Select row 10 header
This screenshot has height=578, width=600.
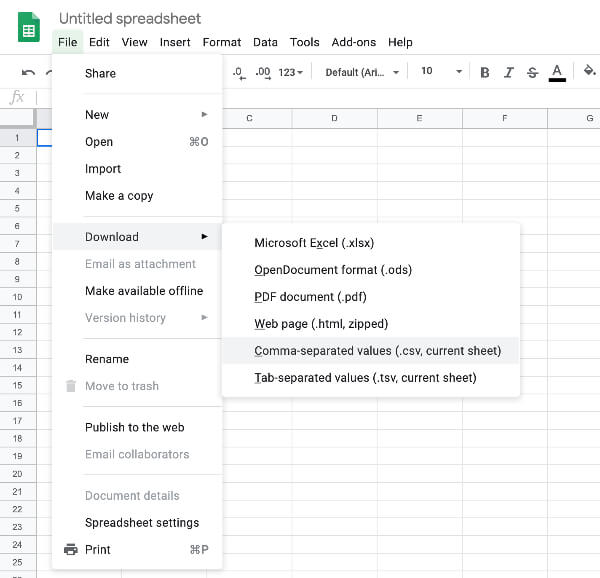[x=18, y=297]
